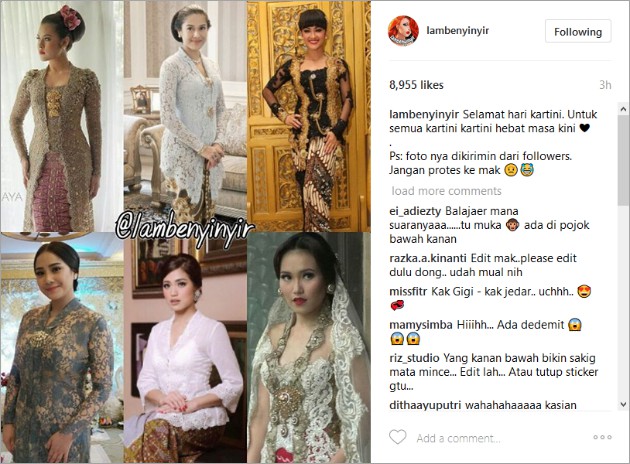
Task: Open mamysimba commenter profile
Action: point(421,325)
